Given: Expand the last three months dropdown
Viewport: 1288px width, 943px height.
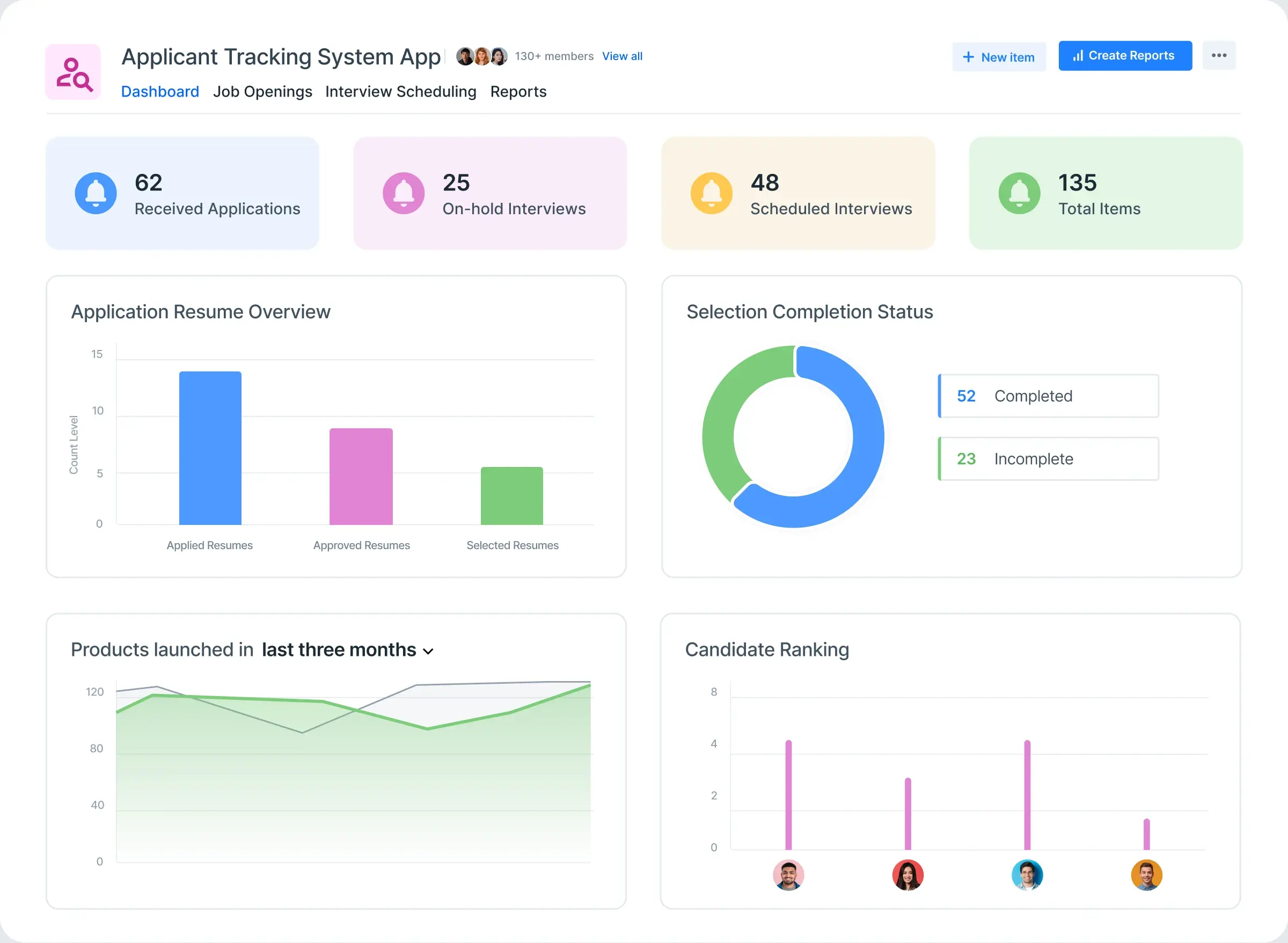Looking at the screenshot, I should [429, 650].
